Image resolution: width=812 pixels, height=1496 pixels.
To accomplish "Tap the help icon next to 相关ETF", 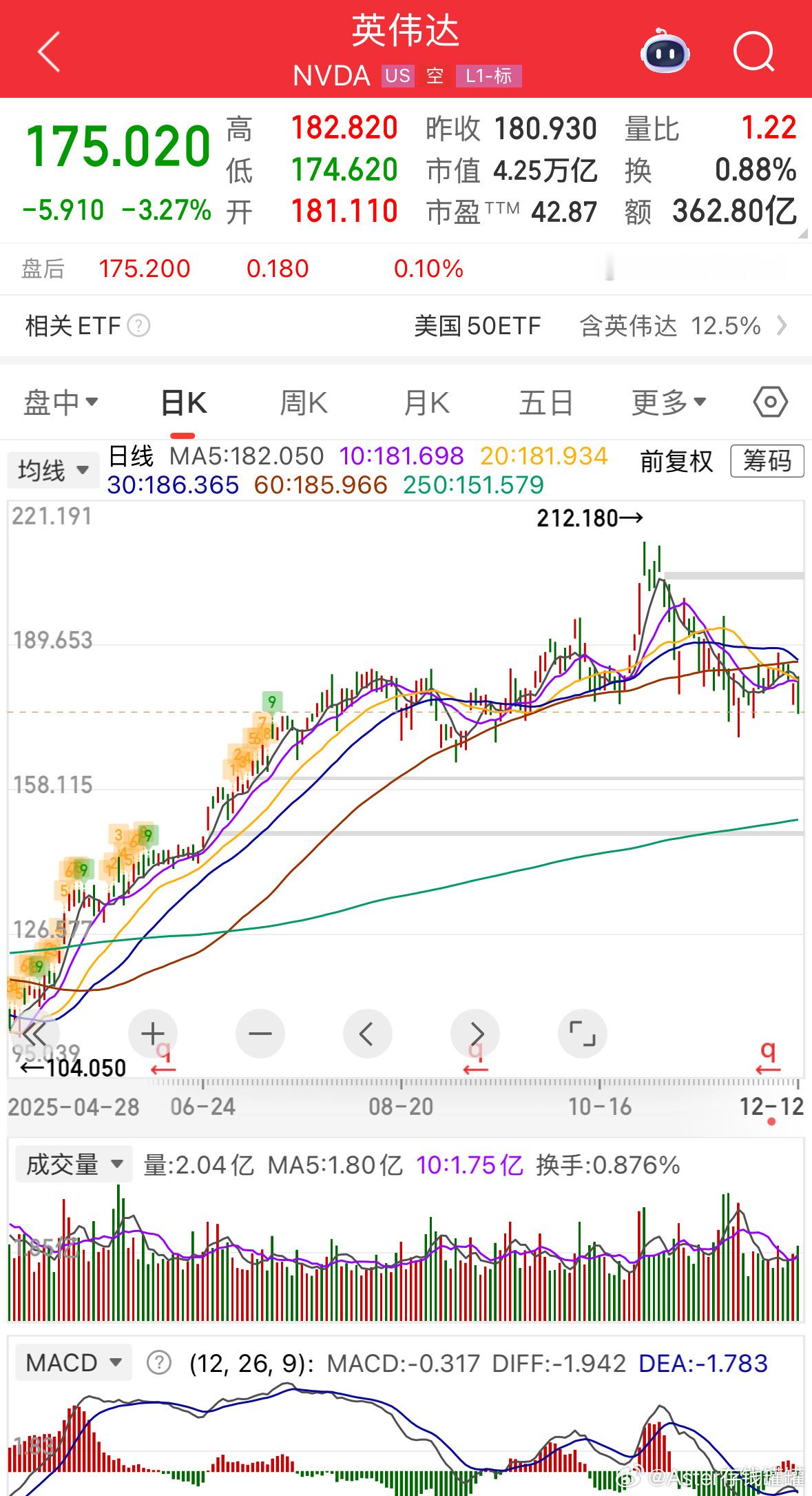I will (138, 325).
